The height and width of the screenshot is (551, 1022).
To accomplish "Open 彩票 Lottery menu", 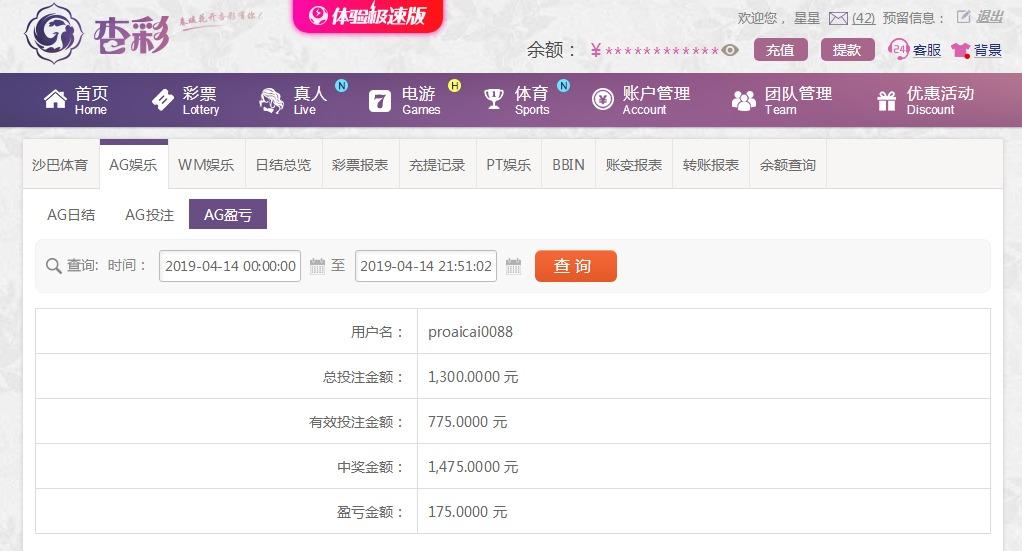I will pyautogui.click(x=186, y=100).
